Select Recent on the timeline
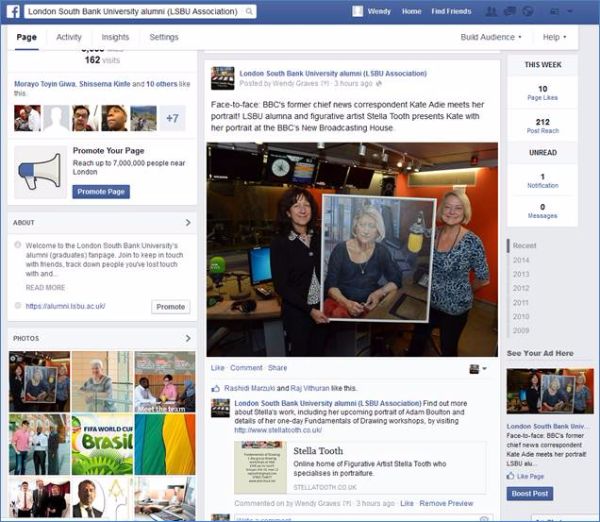This screenshot has height=522, width=600. pyautogui.click(x=524, y=246)
